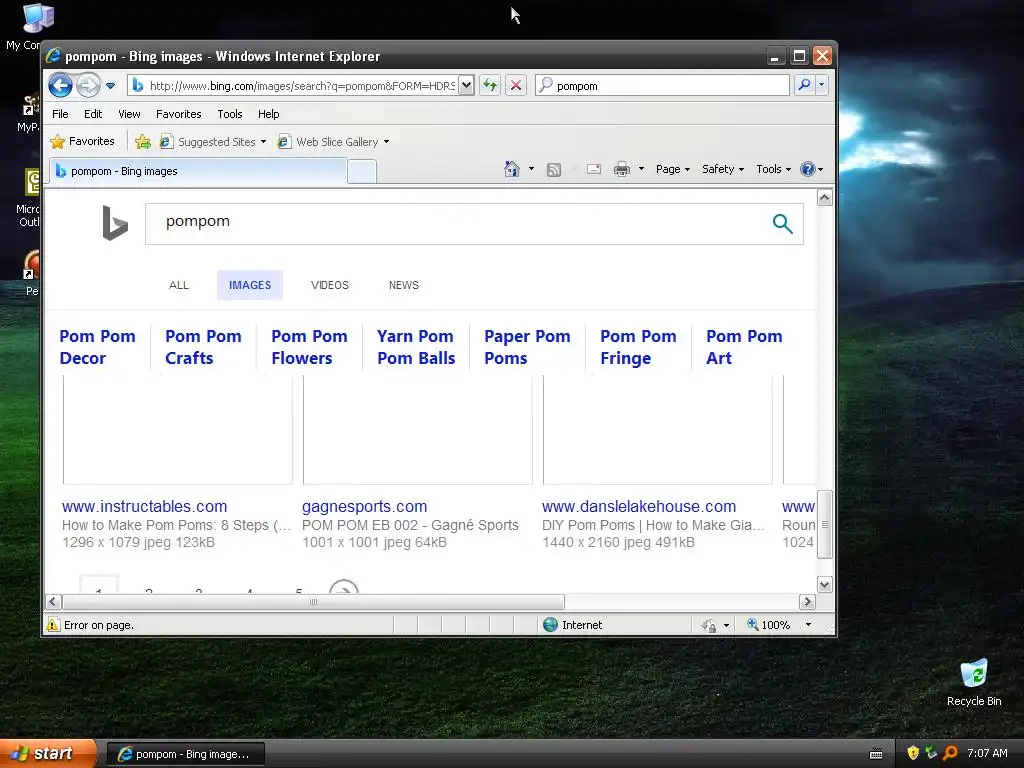The width and height of the screenshot is (1024, 768).
Task: Click the Print icon
Action: (x=622, y=169)
